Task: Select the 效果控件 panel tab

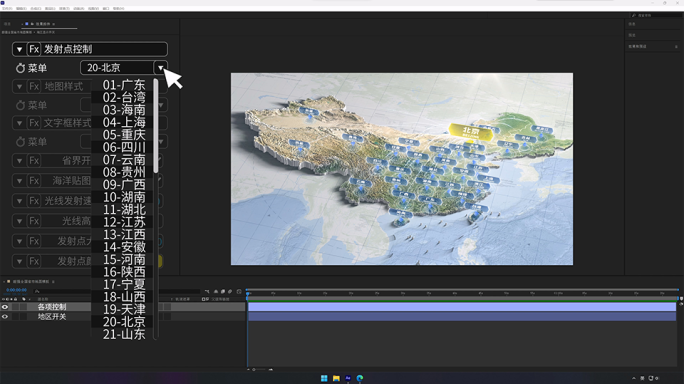Action: pos(43,24)
